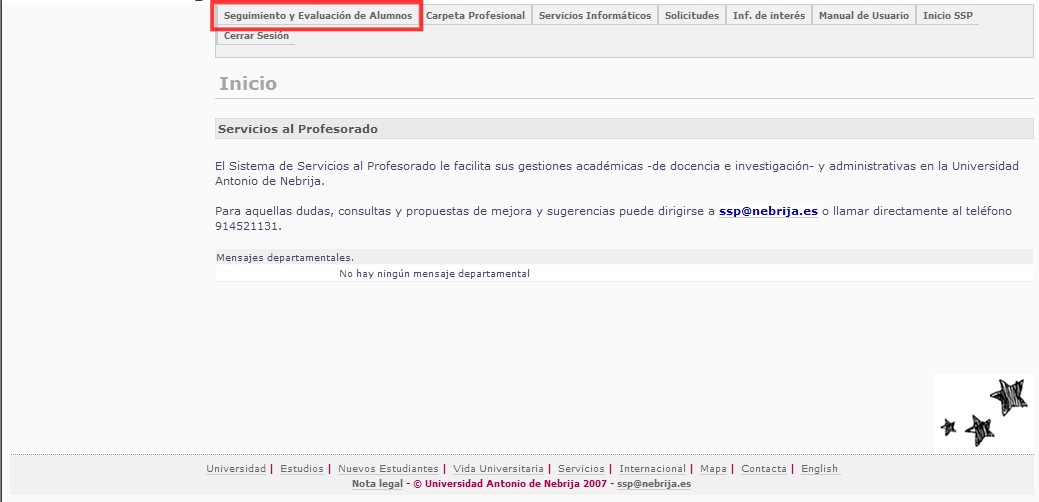Image resolution: width=1039 pixels, height=502 pixels.
Task: Open the Carpeta Profesional menu
Action: click(x=475, y=15)
